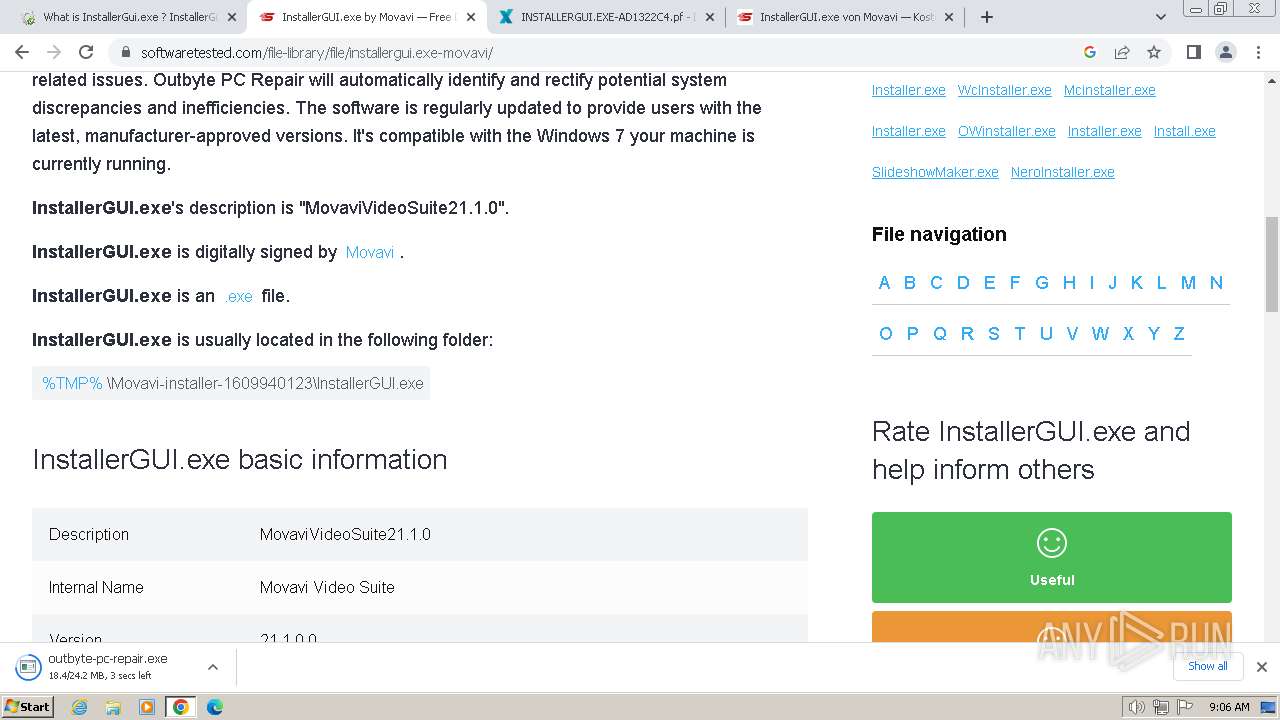
Task: Navigate to files starting with W
Action: coord(1100,334)
